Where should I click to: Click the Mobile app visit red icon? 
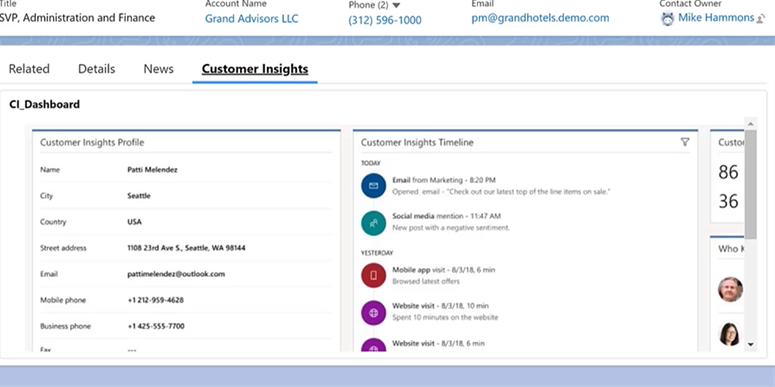point(374,275)
